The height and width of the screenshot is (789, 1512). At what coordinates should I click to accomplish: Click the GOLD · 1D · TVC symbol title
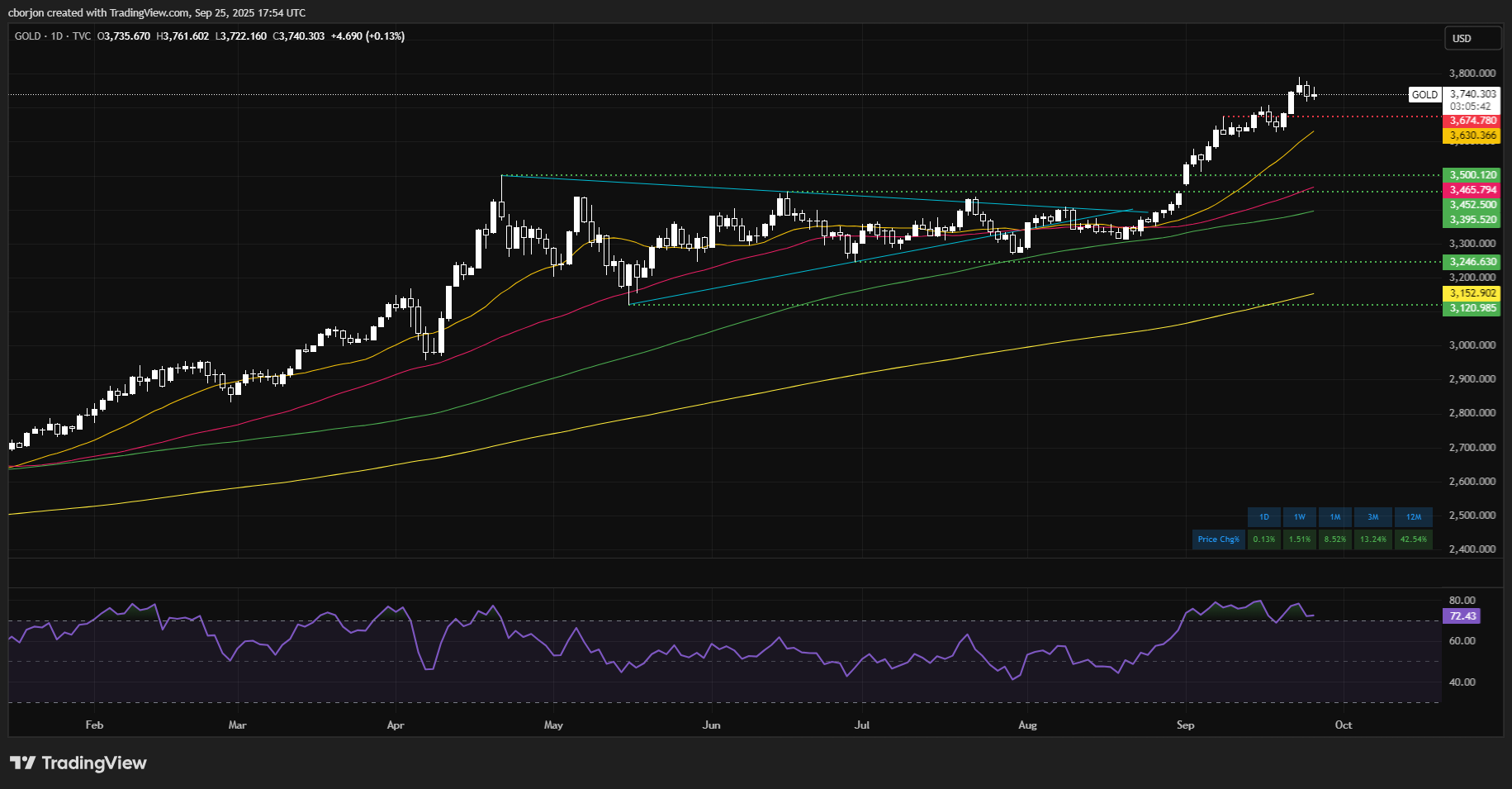[53, 36]
